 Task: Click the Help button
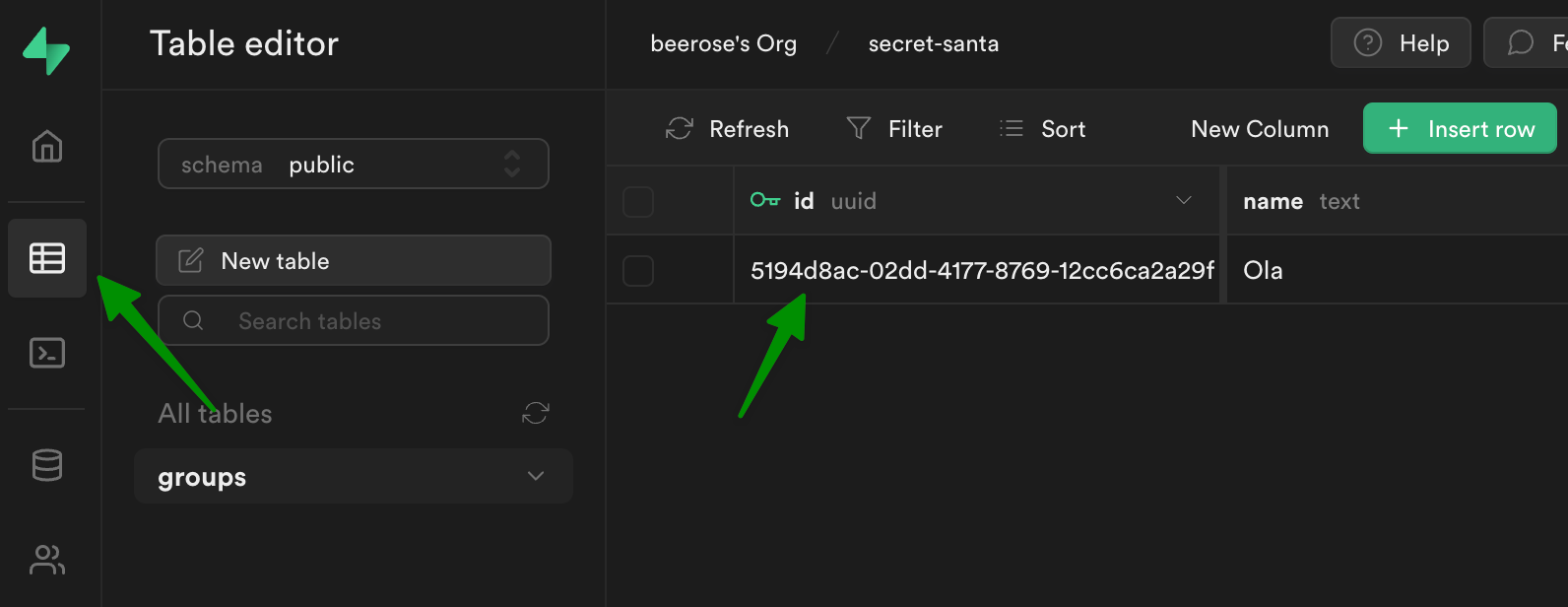click(1401, 43)
